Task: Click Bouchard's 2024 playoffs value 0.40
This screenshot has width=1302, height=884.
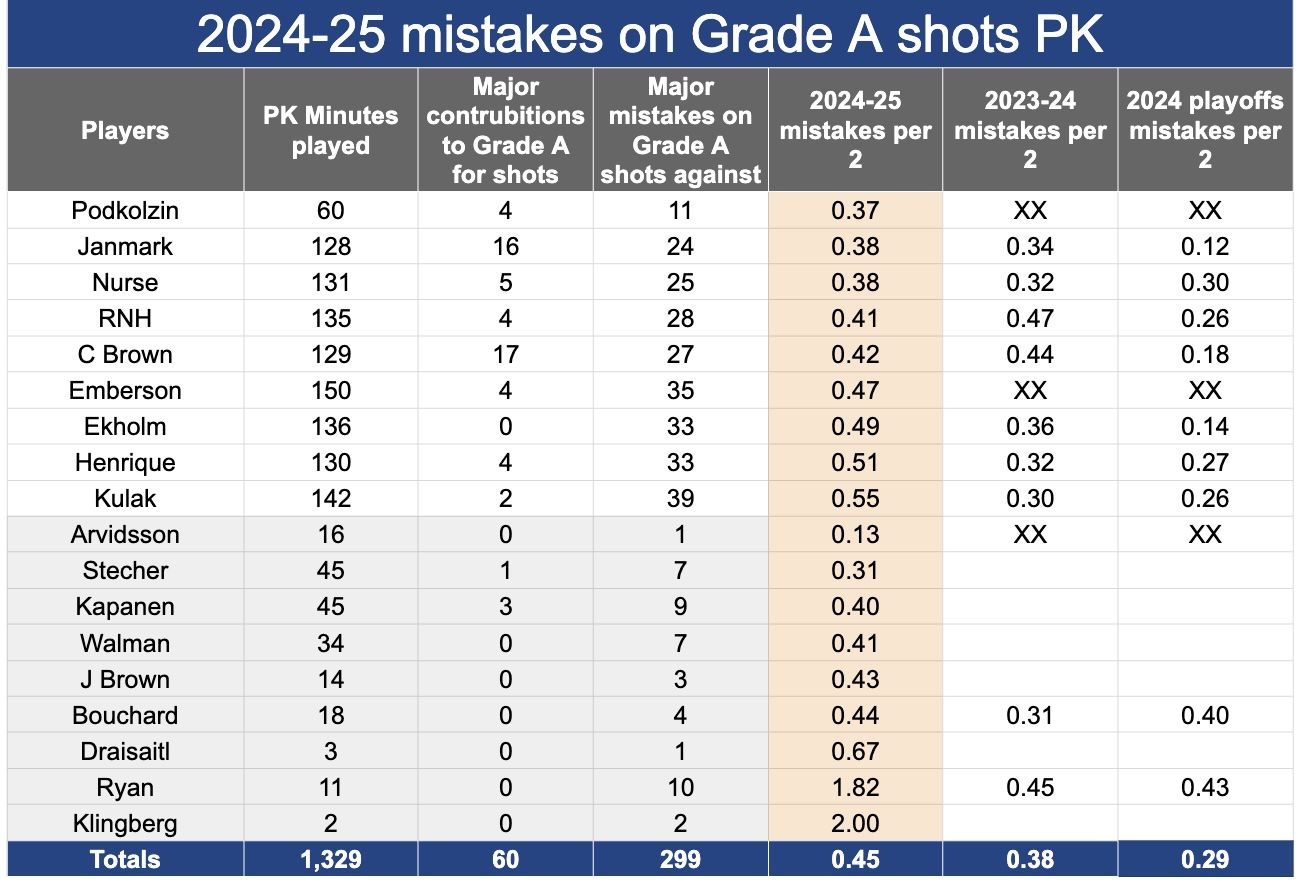Action: pyautogui.click(x=1205, y=715)
